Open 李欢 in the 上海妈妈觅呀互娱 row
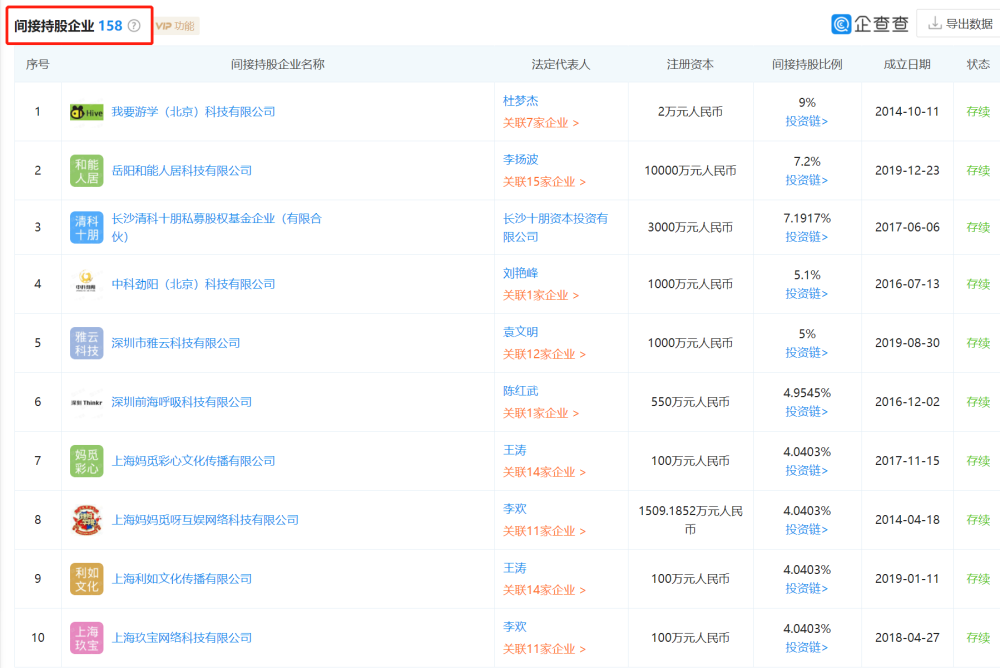This screenshot has width=1000, height=668. point(515,509)
